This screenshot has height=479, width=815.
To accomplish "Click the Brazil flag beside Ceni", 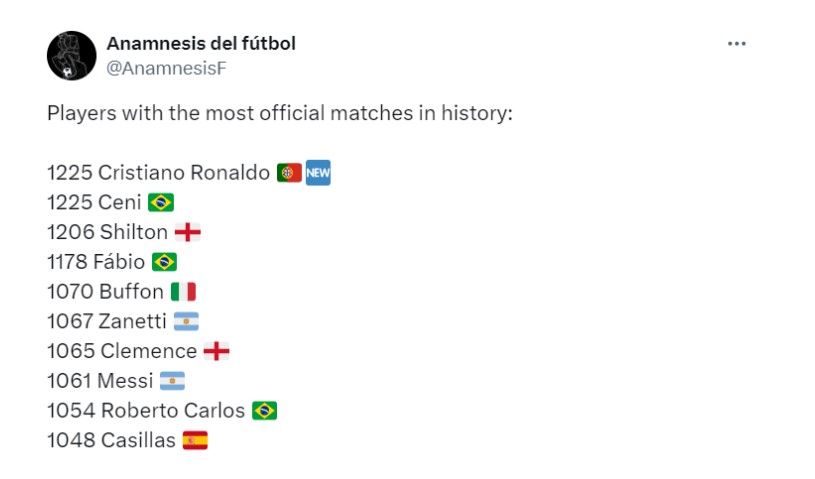I will click(161, 203).
